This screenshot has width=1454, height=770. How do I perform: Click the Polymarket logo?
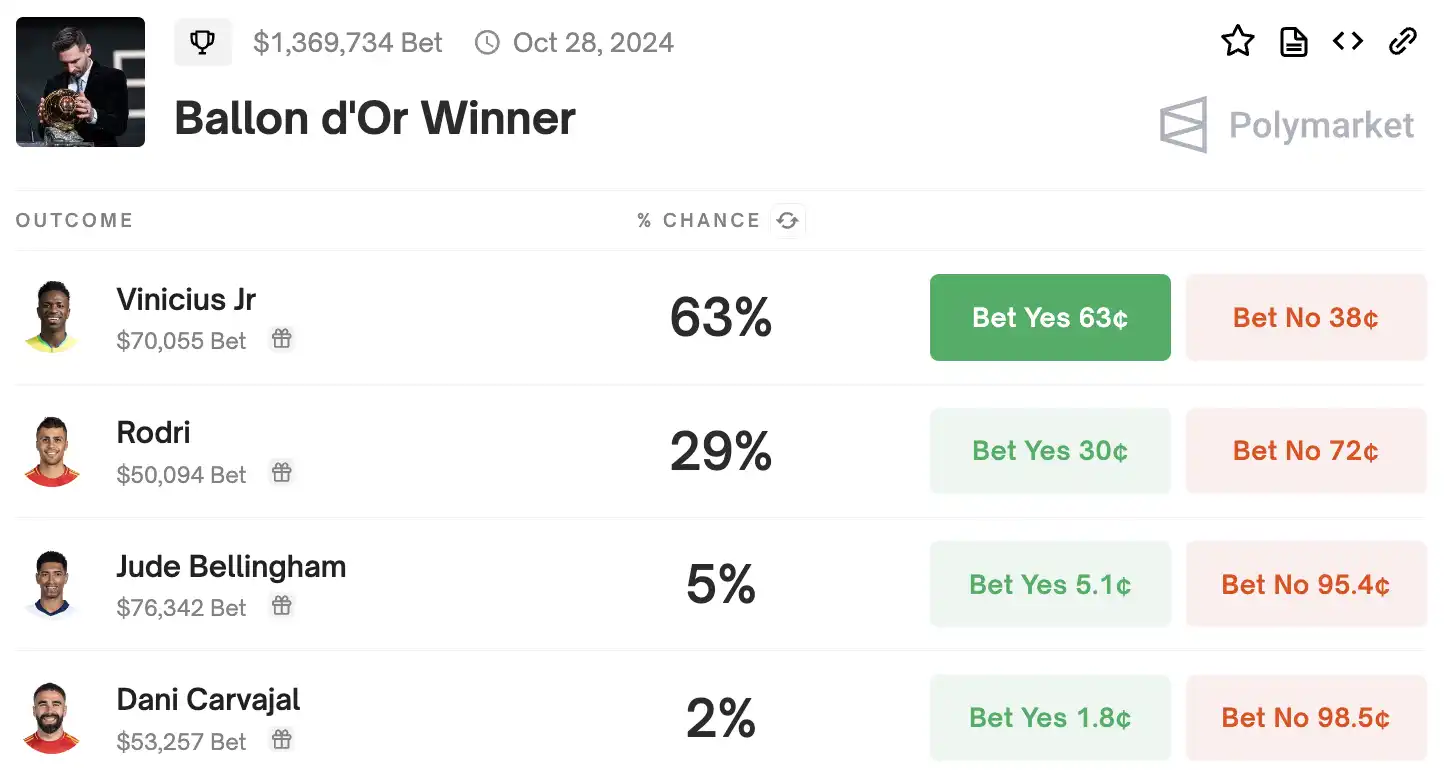(1287, 126)
